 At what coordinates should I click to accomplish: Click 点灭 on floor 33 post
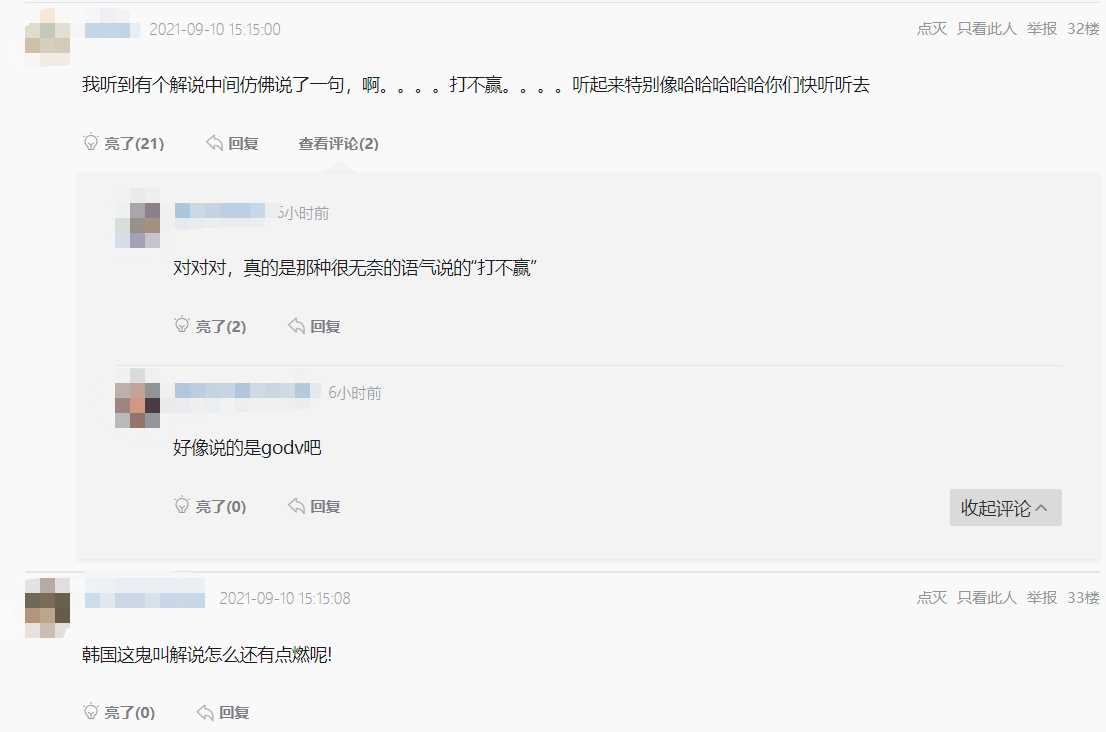pos(932,598)
